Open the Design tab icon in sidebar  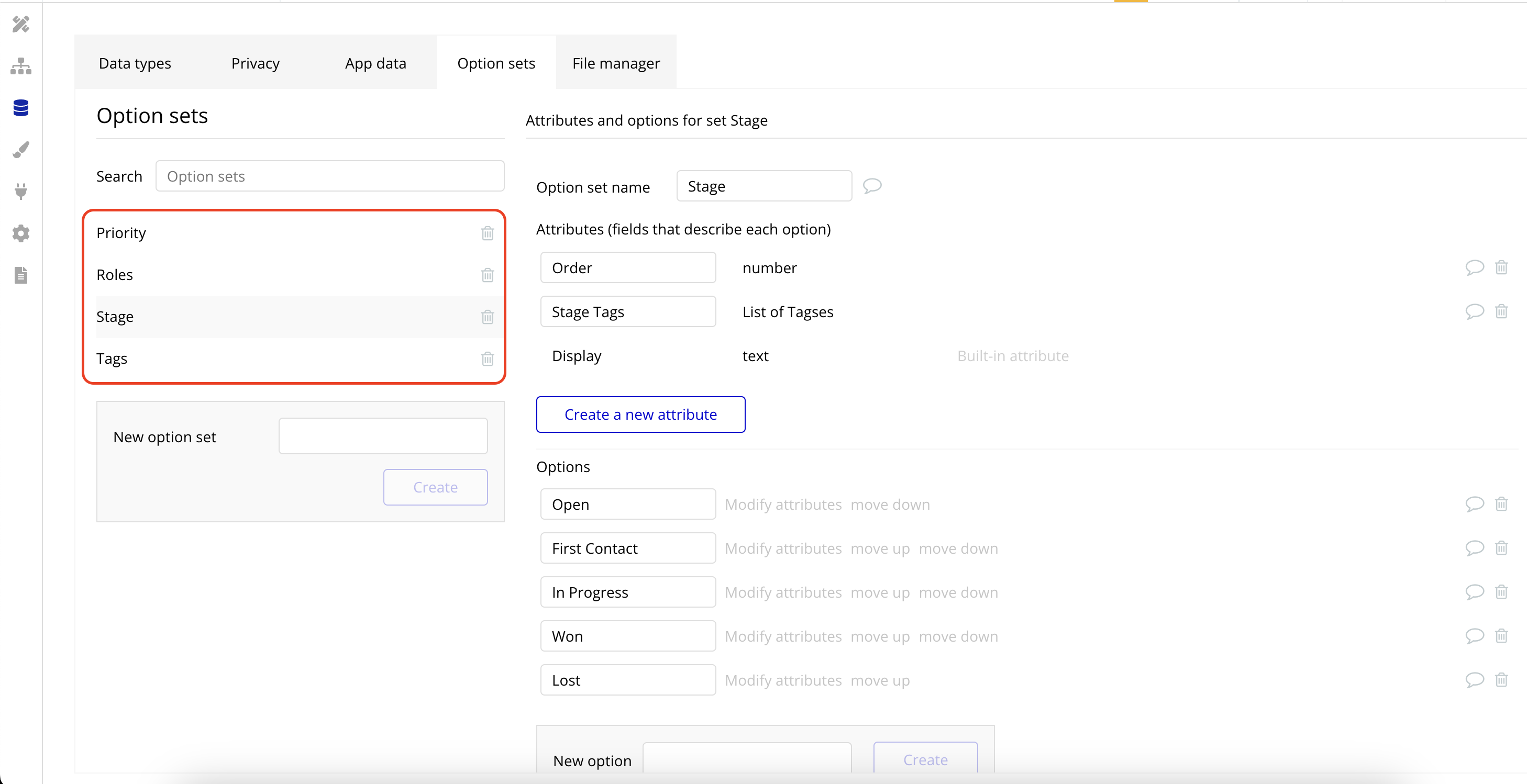tap(21, 24)
